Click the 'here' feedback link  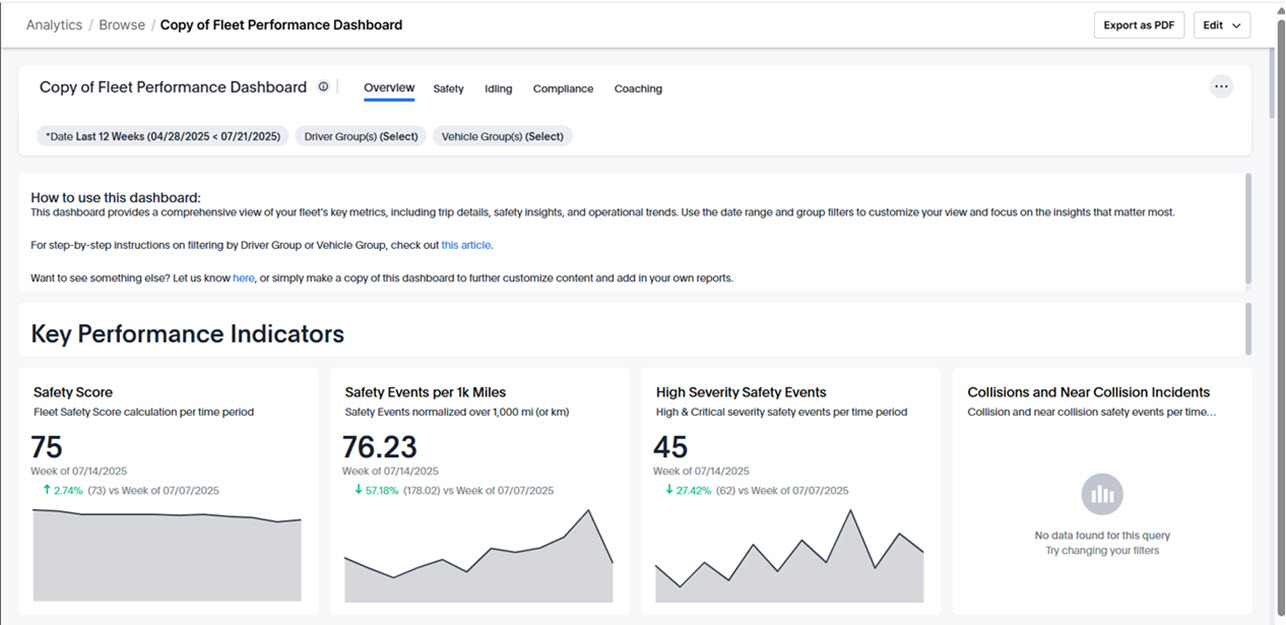(244, 278)
